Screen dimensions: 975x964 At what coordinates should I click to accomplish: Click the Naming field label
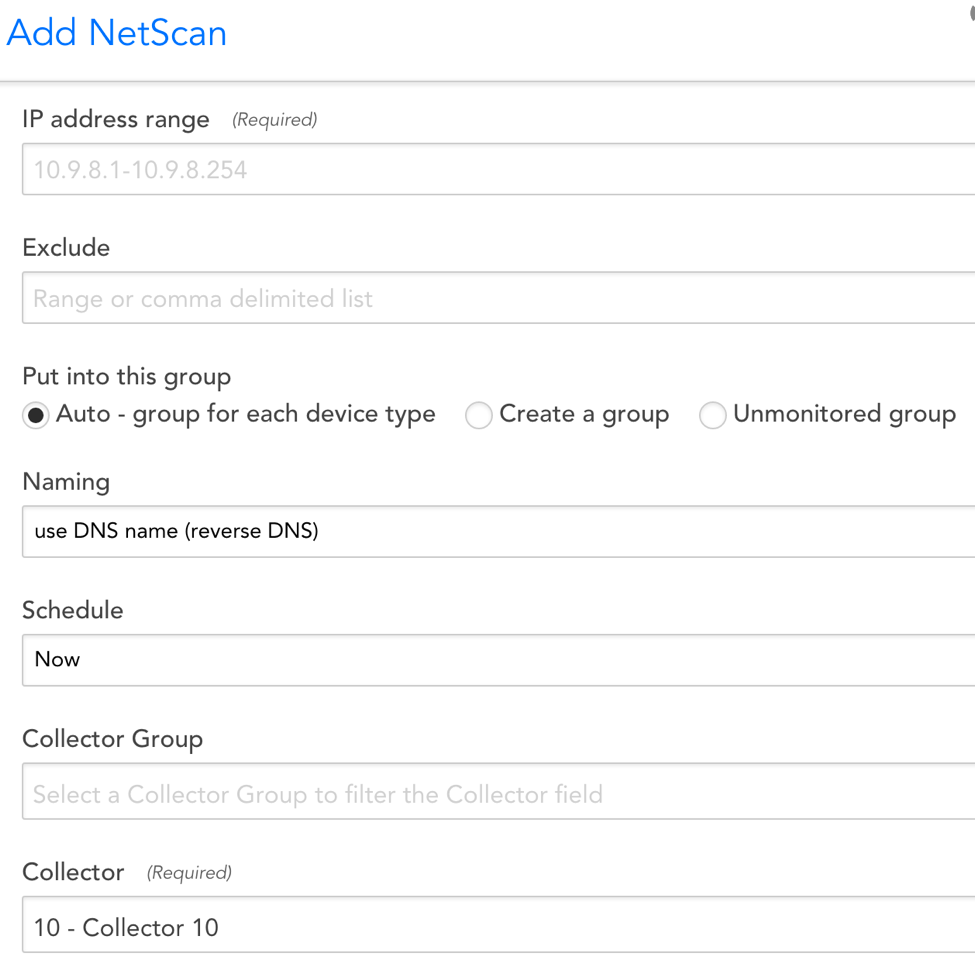[x=66, y=482]
